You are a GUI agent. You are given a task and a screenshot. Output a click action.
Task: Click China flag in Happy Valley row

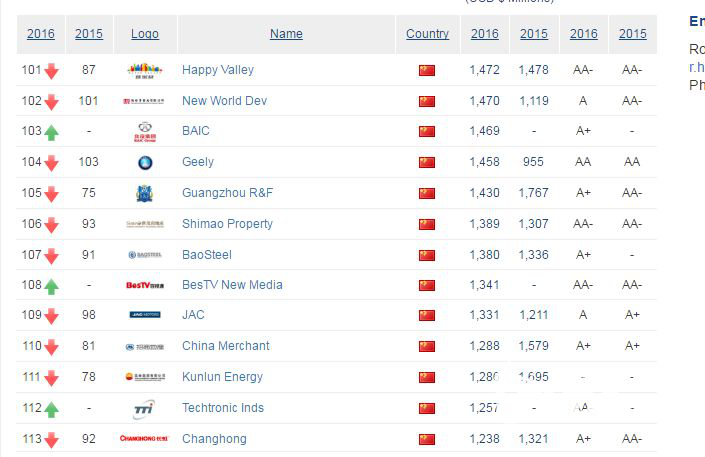coord(427,71)
